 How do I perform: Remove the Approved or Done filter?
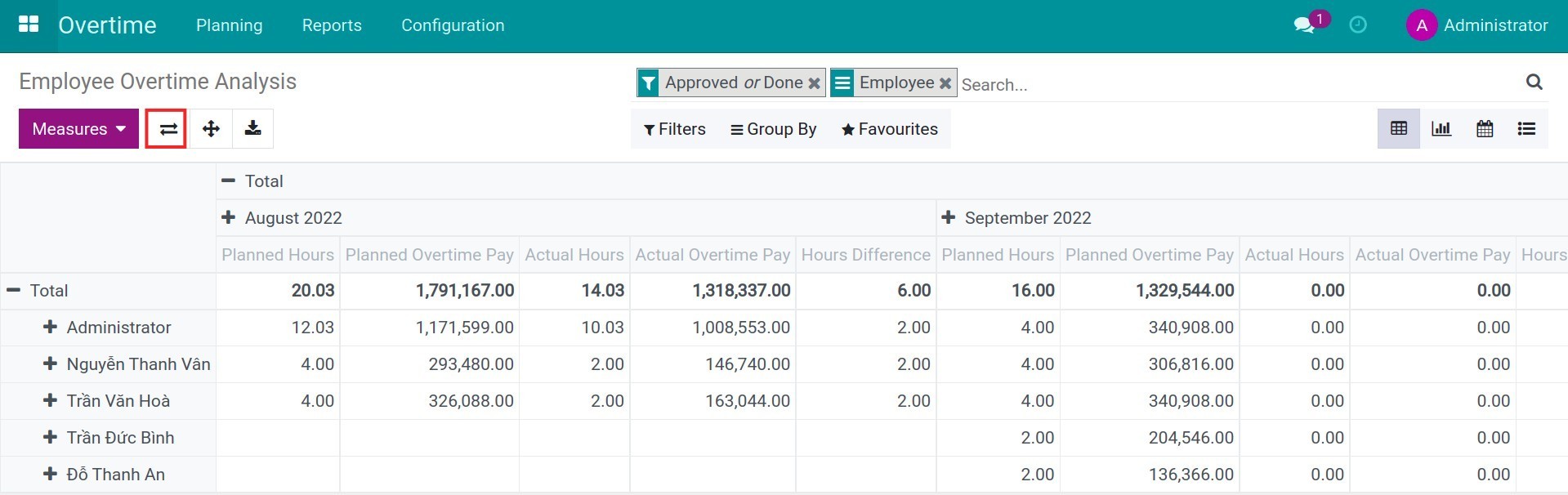814,83
